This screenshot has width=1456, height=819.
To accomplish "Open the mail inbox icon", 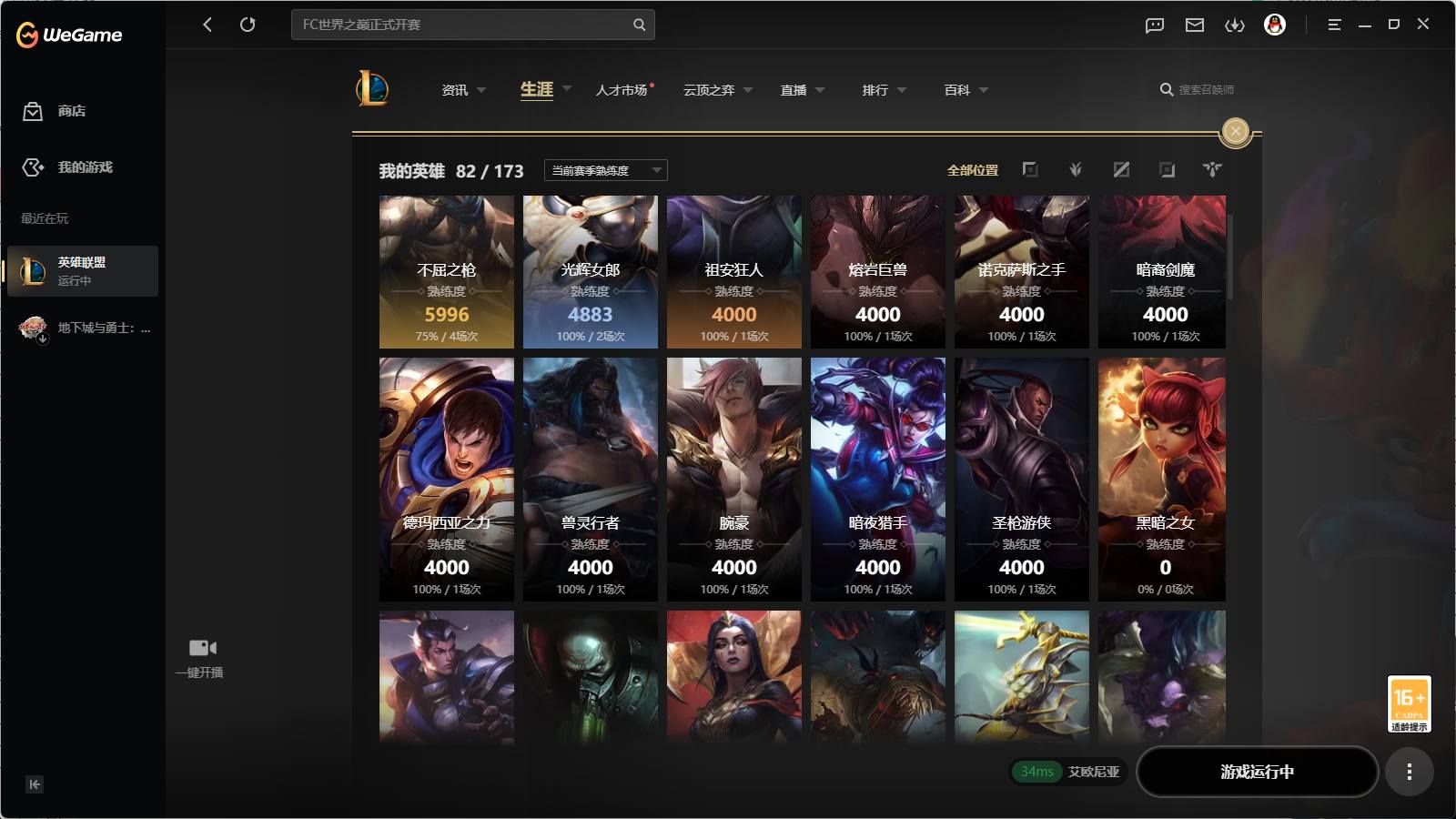I will tap(1195, 25).
